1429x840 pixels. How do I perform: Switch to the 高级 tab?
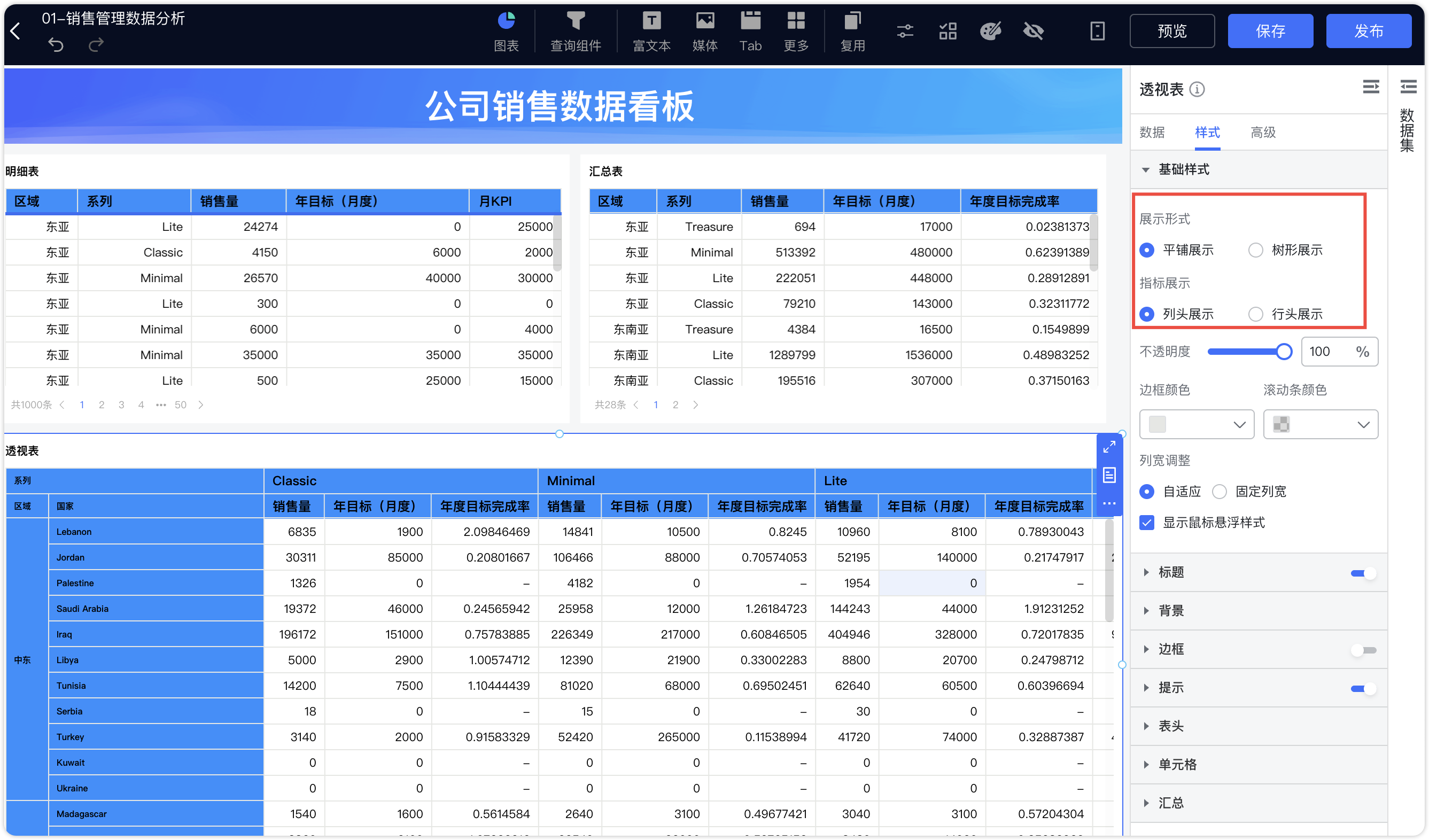pos(1263,133)
